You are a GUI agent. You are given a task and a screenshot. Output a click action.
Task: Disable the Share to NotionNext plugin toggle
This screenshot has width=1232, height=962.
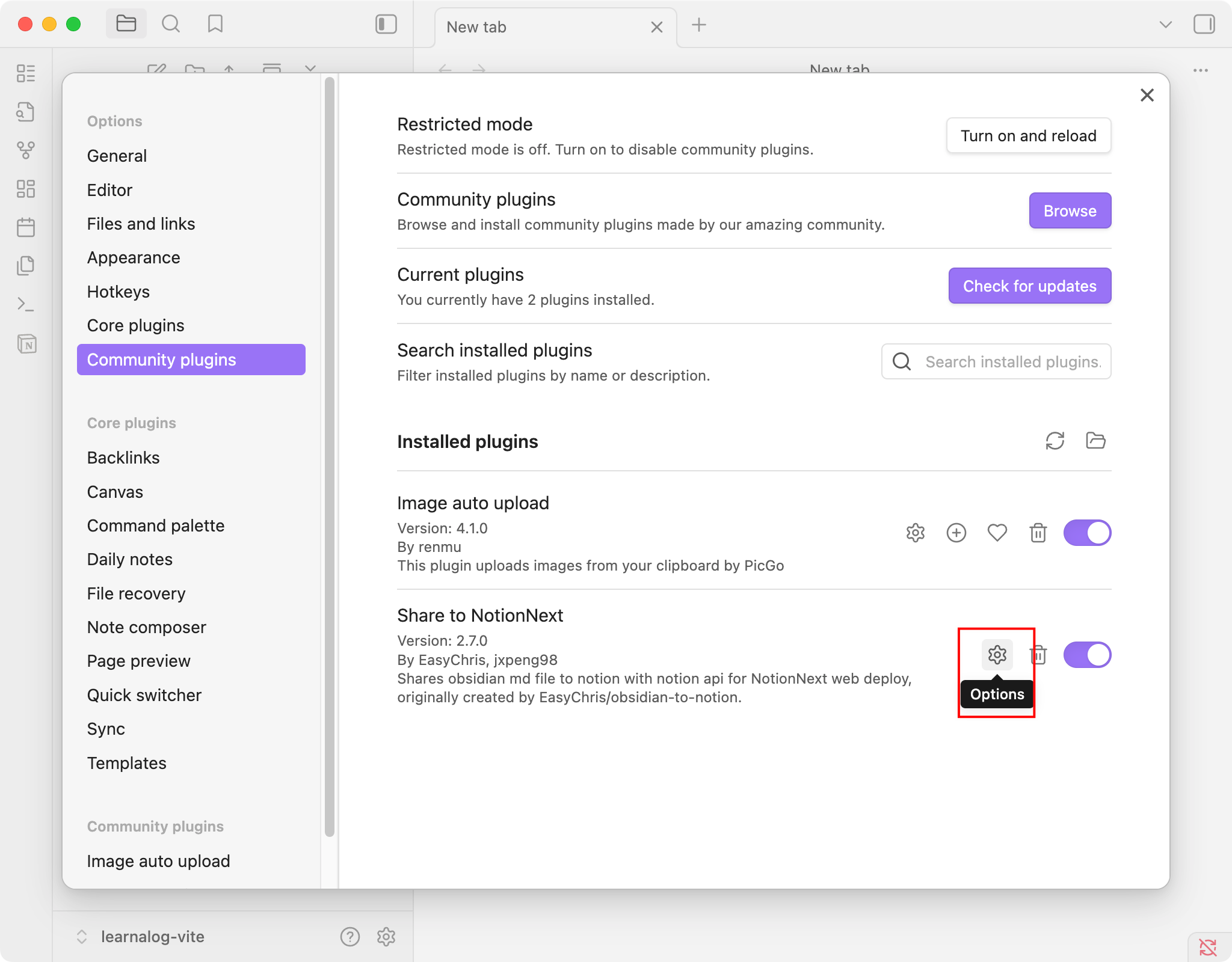tap(1089, 655)
